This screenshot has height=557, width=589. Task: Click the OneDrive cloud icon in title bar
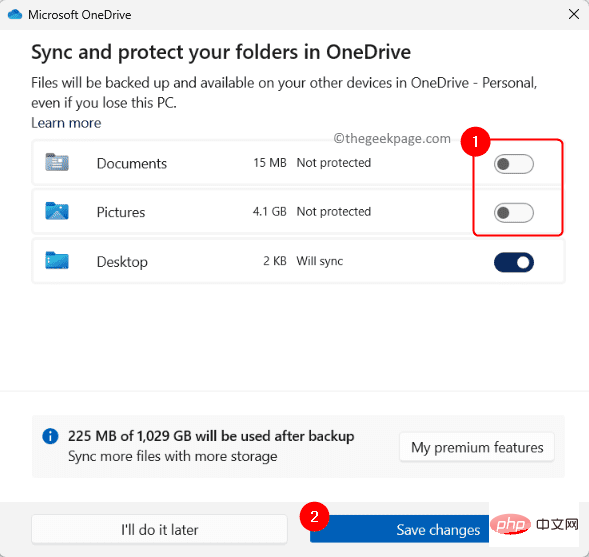coord(15,15)
